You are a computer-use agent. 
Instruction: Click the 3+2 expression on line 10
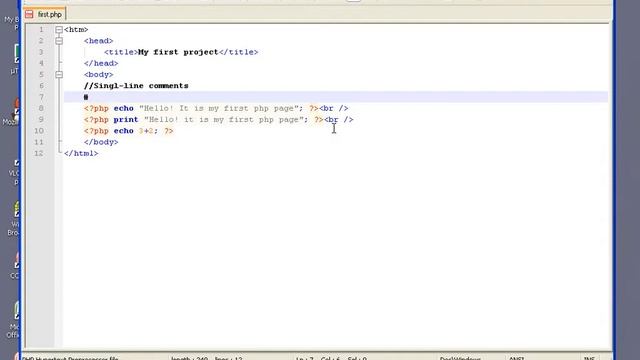[x=146, y=131]
